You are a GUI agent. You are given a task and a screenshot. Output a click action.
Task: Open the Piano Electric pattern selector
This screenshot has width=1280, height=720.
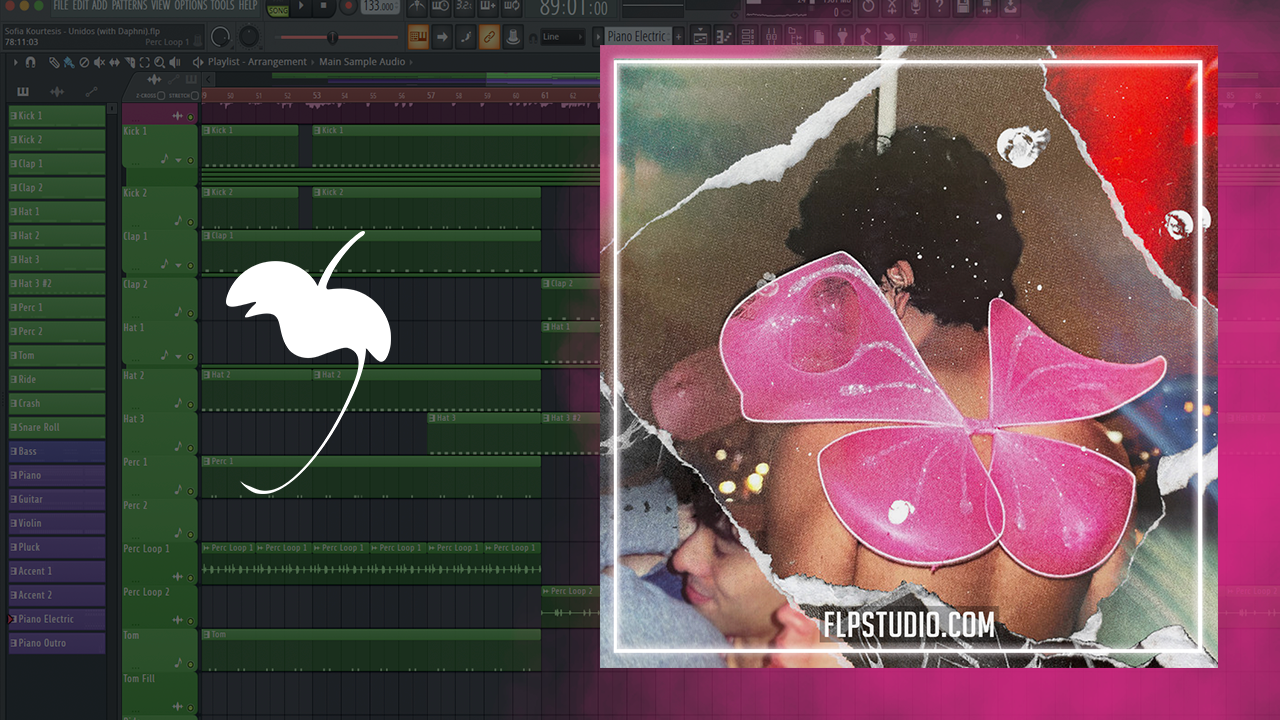636,37
